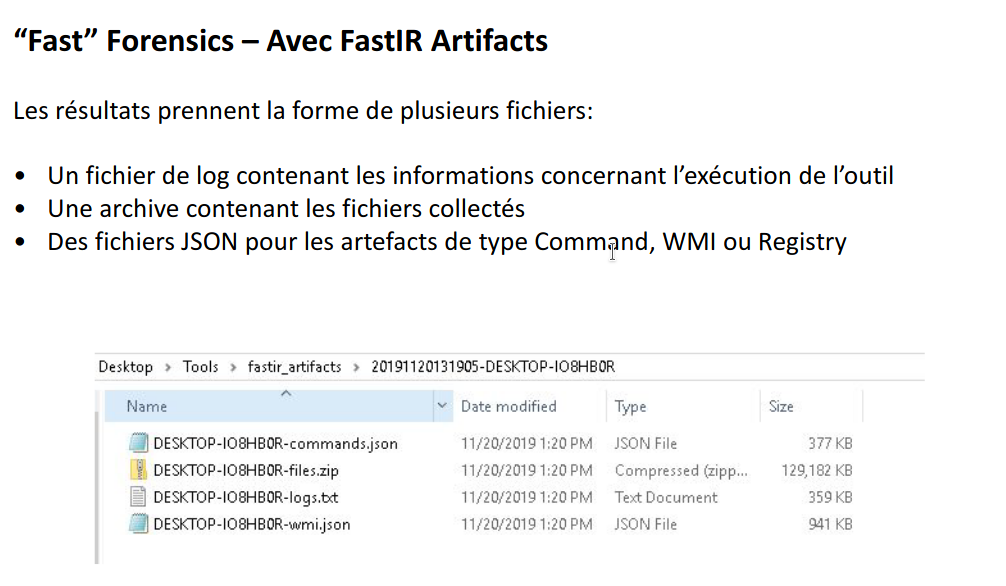This screenshot has width=1006, height=586.
Task: Open the Name column filter dropdown arrow
Action: [x=442, y=406]
